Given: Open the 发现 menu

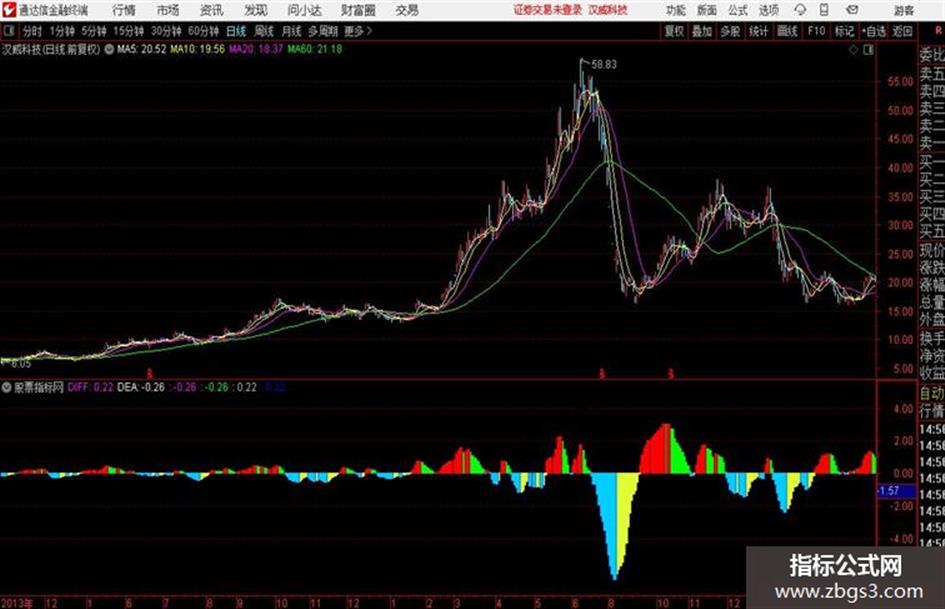Looking at the screenshot, I should pyautogui.click(x=256, y=10).
